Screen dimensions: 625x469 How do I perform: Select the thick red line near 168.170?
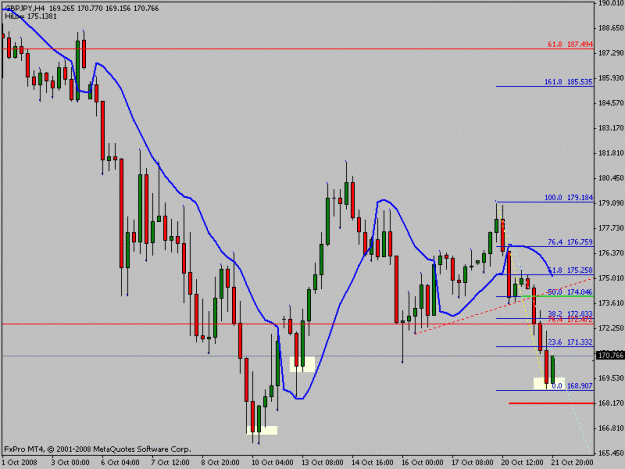551,403
